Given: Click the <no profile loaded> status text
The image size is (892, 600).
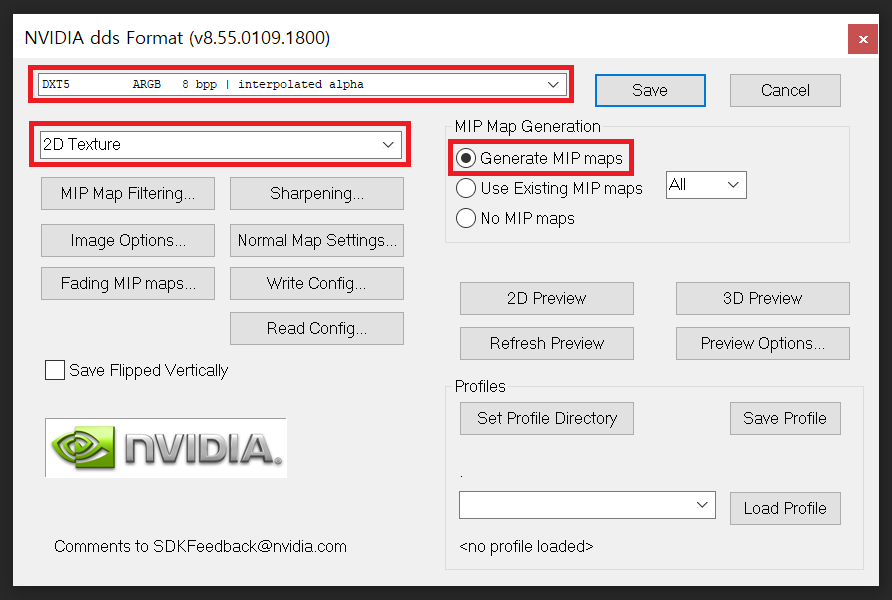Looking at the screenshot, I should (526, 547).
